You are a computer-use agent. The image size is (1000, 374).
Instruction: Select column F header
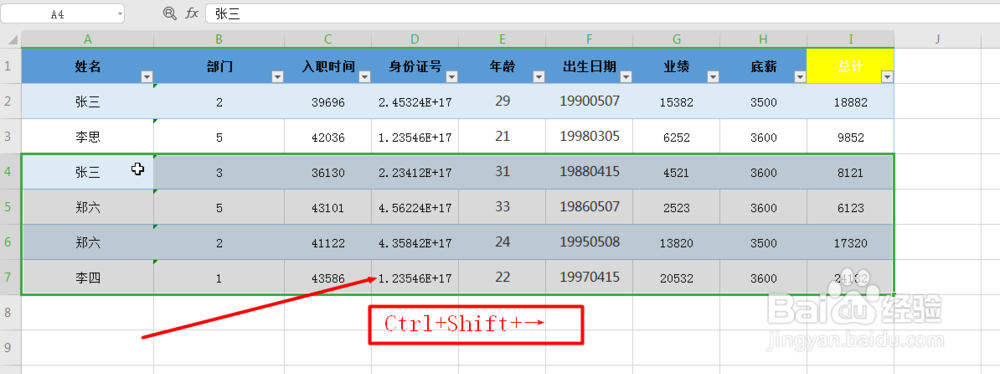point(589,40)
